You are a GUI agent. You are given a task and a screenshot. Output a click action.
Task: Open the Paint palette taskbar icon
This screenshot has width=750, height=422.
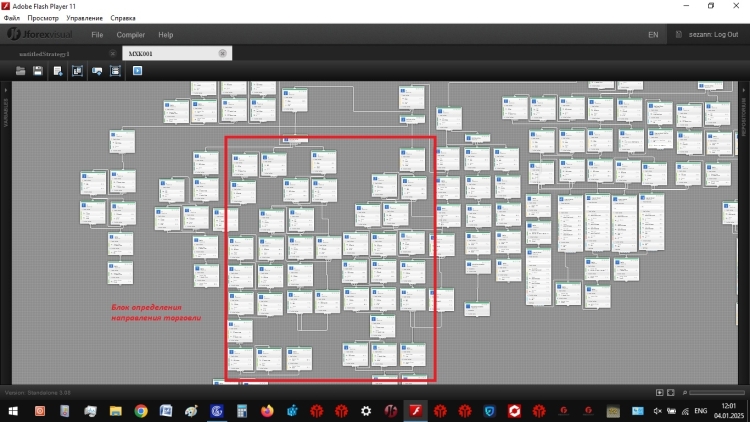[x=191, y=411]
